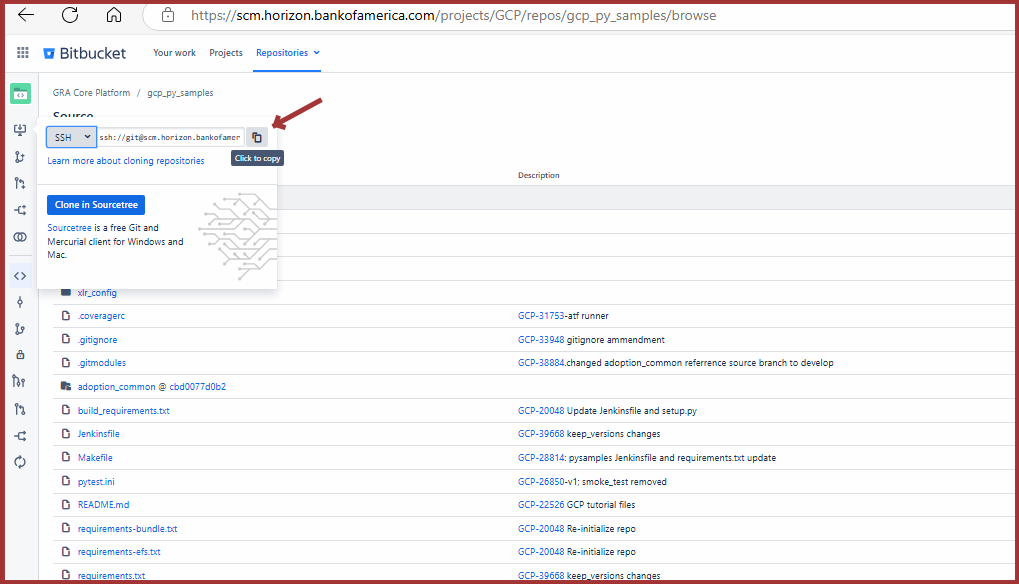Open Learn more about cloning repositories link
The height and width of the screenshot is (584, 1019).
(125, 160)
